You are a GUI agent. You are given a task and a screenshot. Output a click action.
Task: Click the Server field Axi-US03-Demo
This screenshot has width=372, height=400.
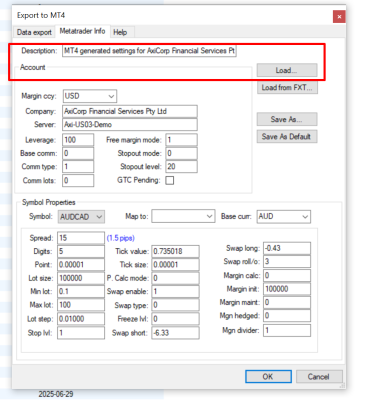pos(130,125)
